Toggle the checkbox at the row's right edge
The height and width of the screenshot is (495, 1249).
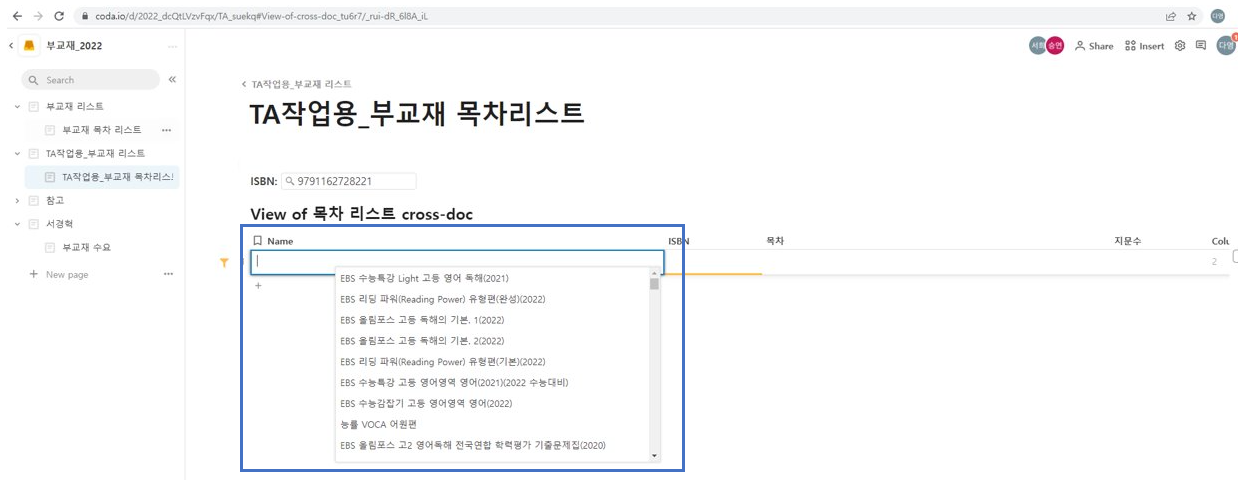click(1236, 256)
